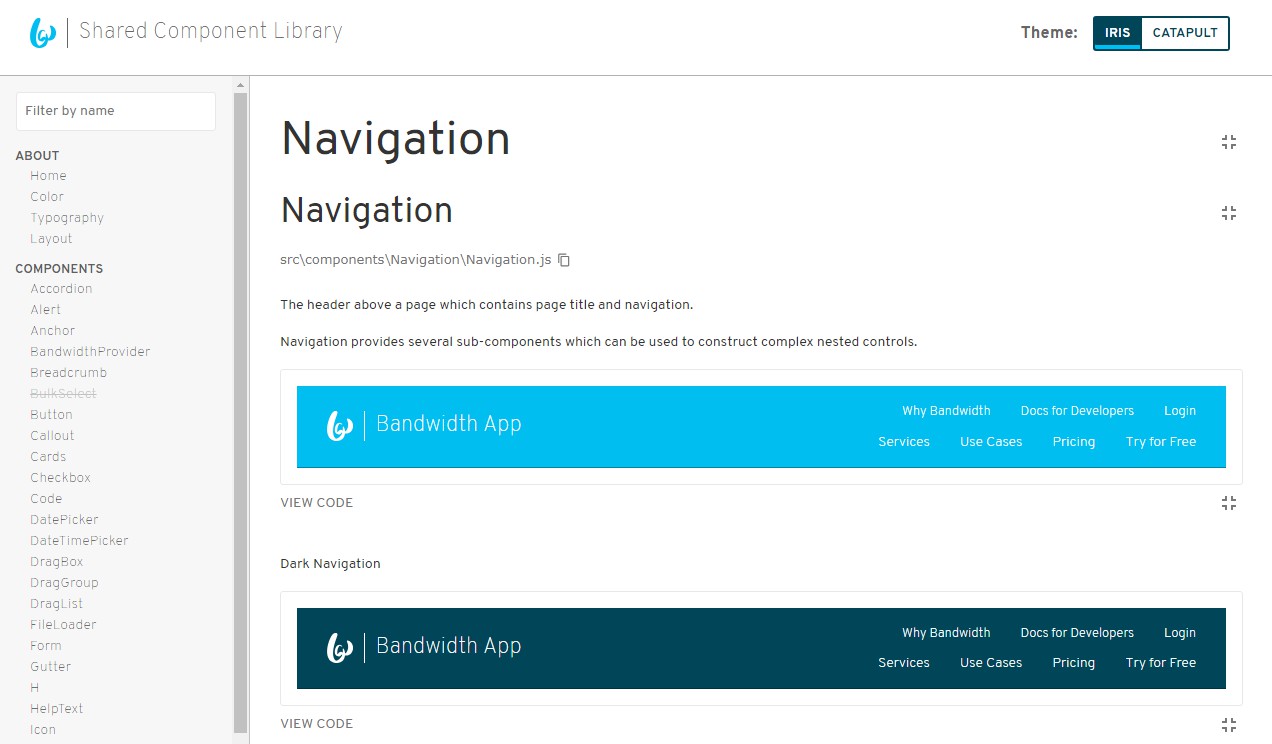Screen dimensions: 1272x744
Task: Click the isolate icon beside the Navigation subheading
Action: (x=1229, y=213)
